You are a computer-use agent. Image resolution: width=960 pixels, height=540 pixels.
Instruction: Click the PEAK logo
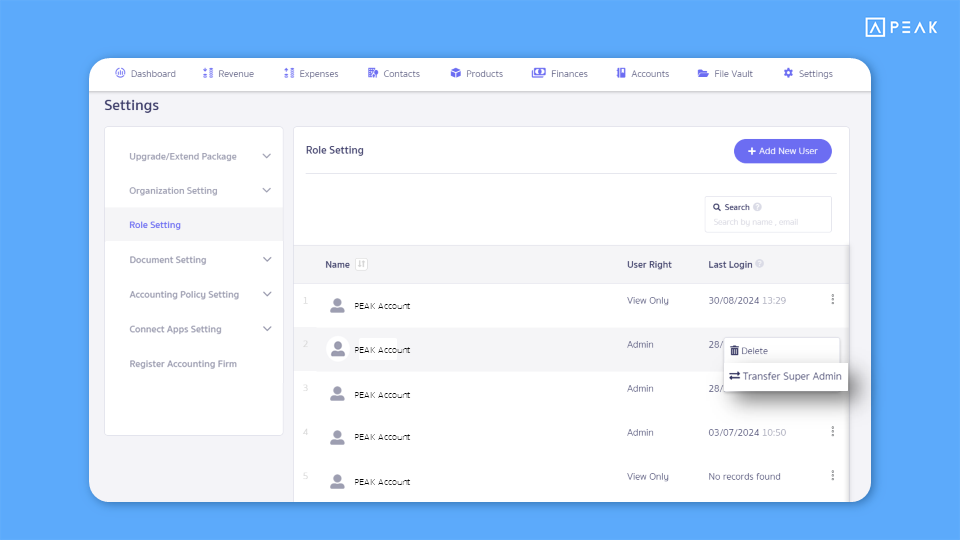pyautogui.click(x=901, y=28)
